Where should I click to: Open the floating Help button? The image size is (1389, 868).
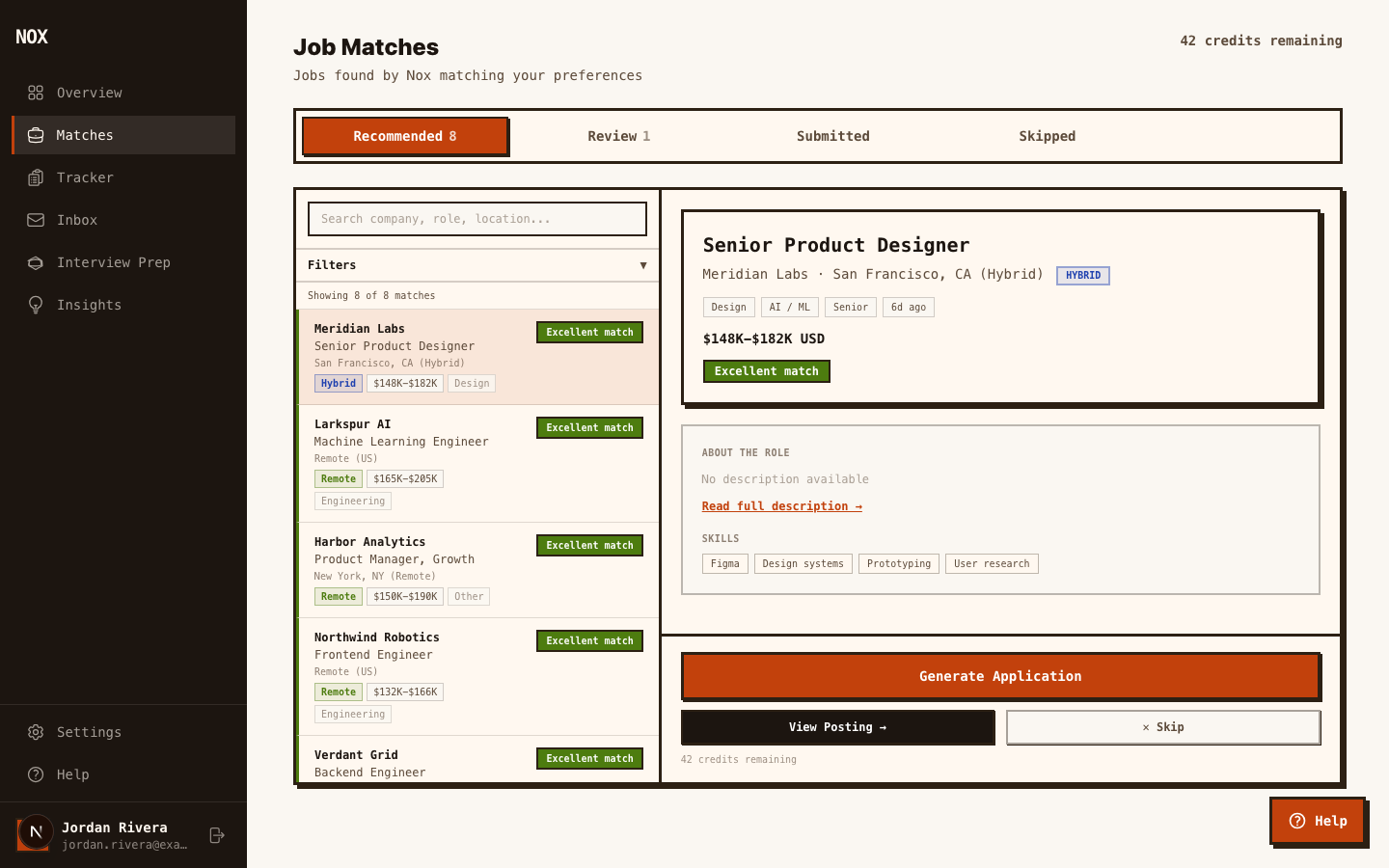[x=1318, y=821]
